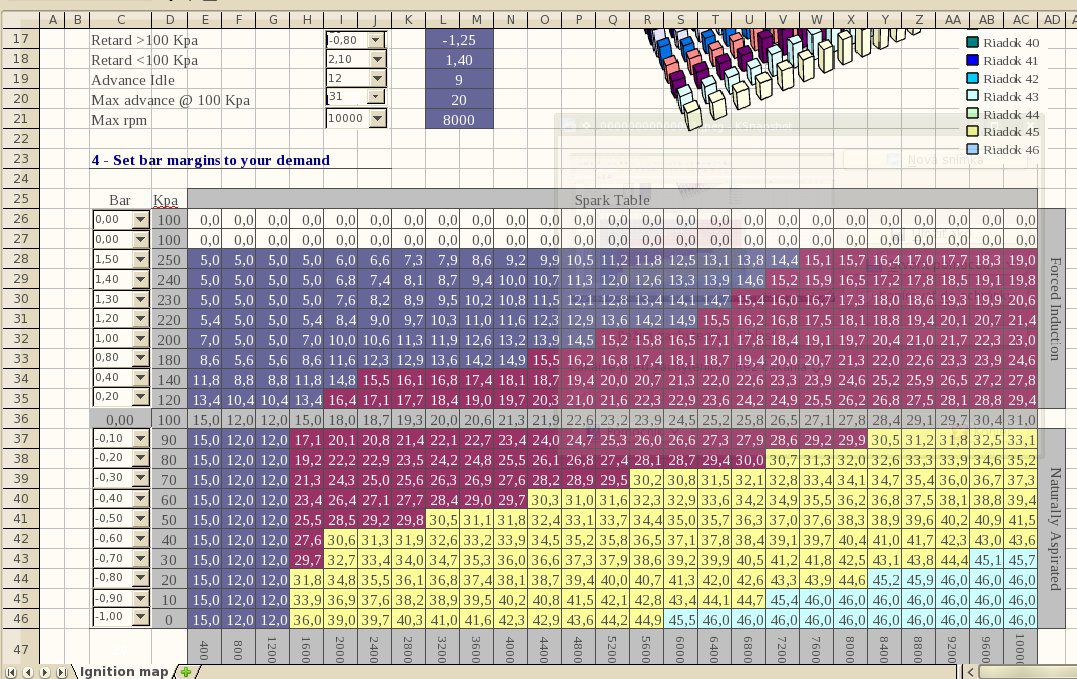Click horizontal scrollbar left arrow
The image size is (1077, 679).
pyautogui.click(x=969, y=672)
